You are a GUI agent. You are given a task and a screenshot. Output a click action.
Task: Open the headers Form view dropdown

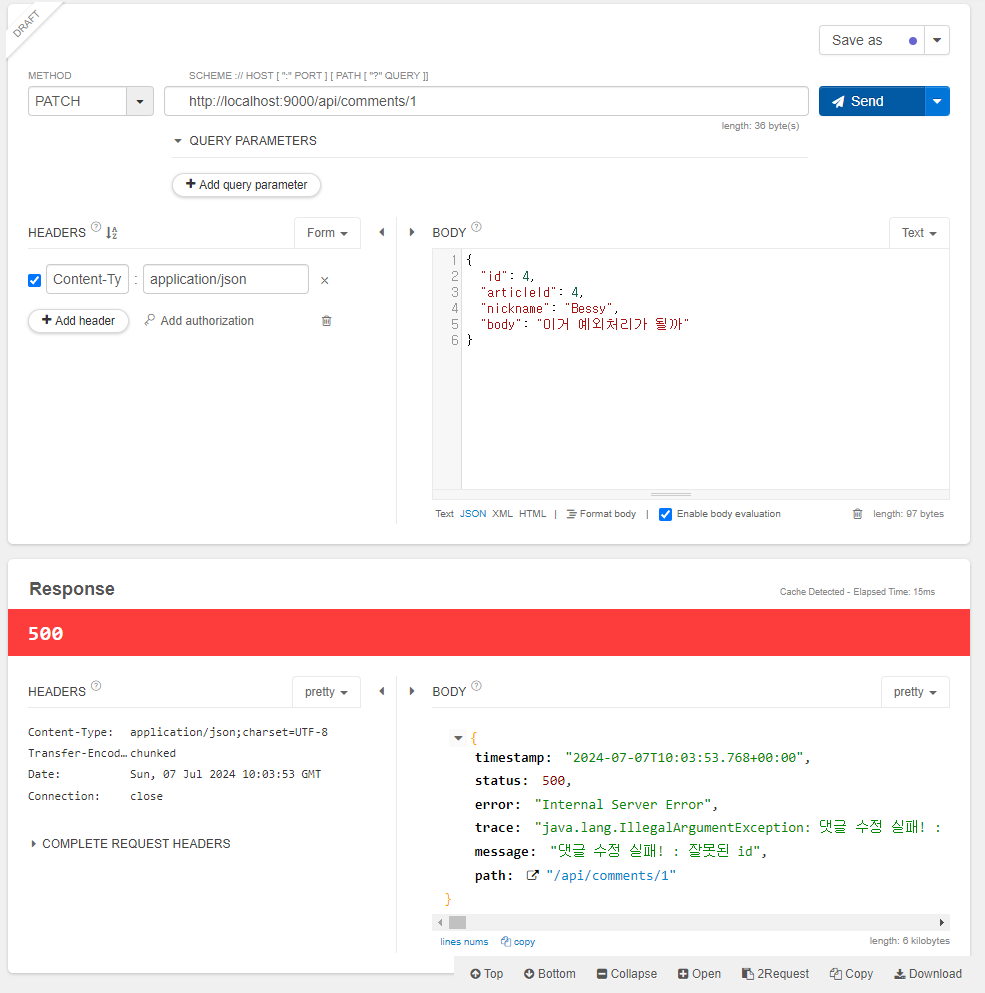tap(327, 233)
